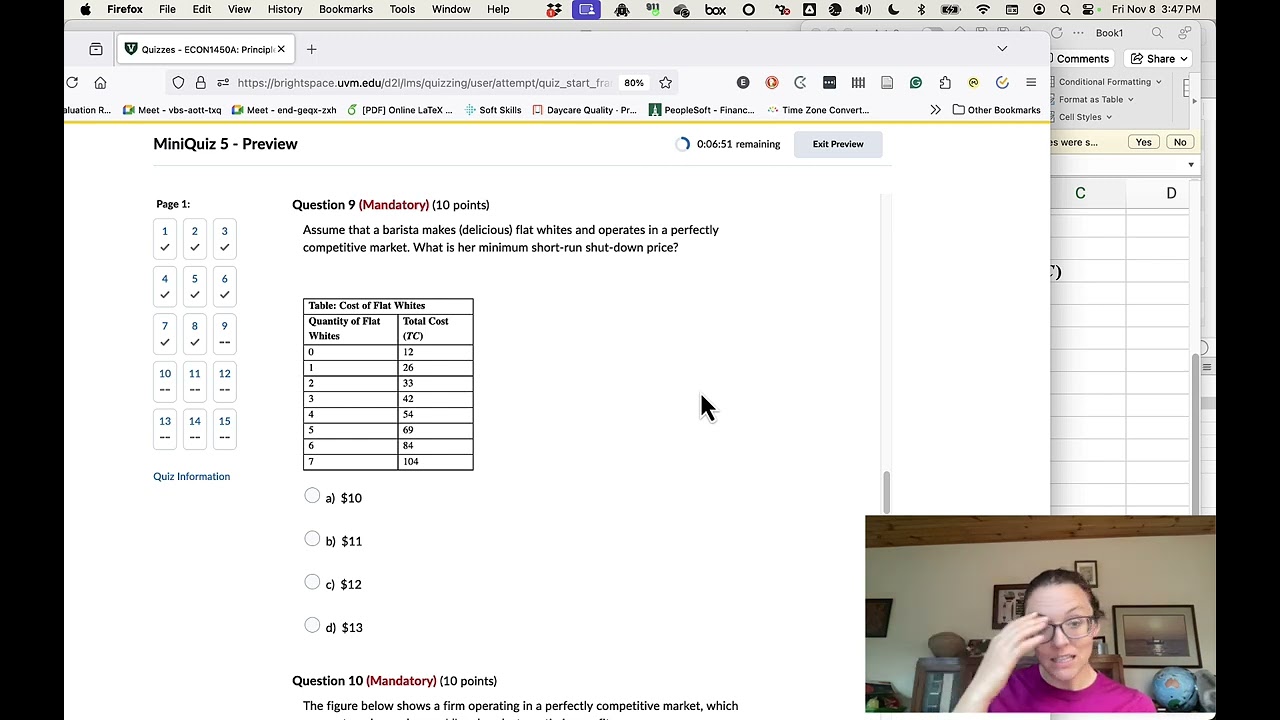Open the Dropbox menu bar icon

click(x=554, y=9)
